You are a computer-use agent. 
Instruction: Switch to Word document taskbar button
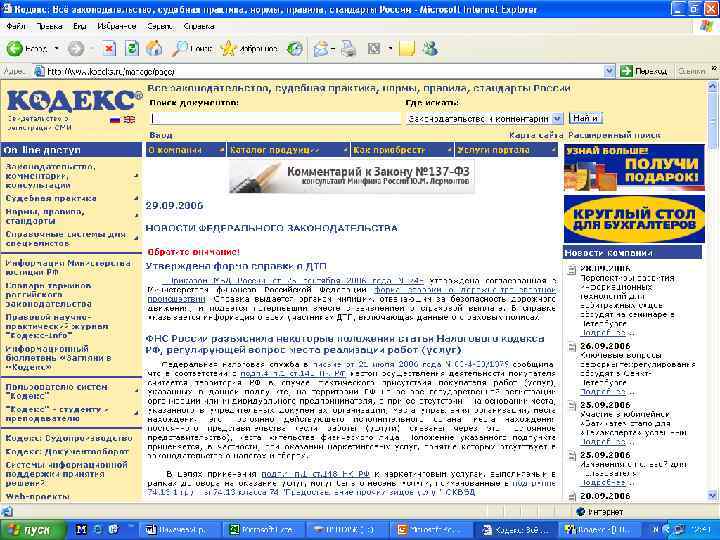tap(180, 530)
